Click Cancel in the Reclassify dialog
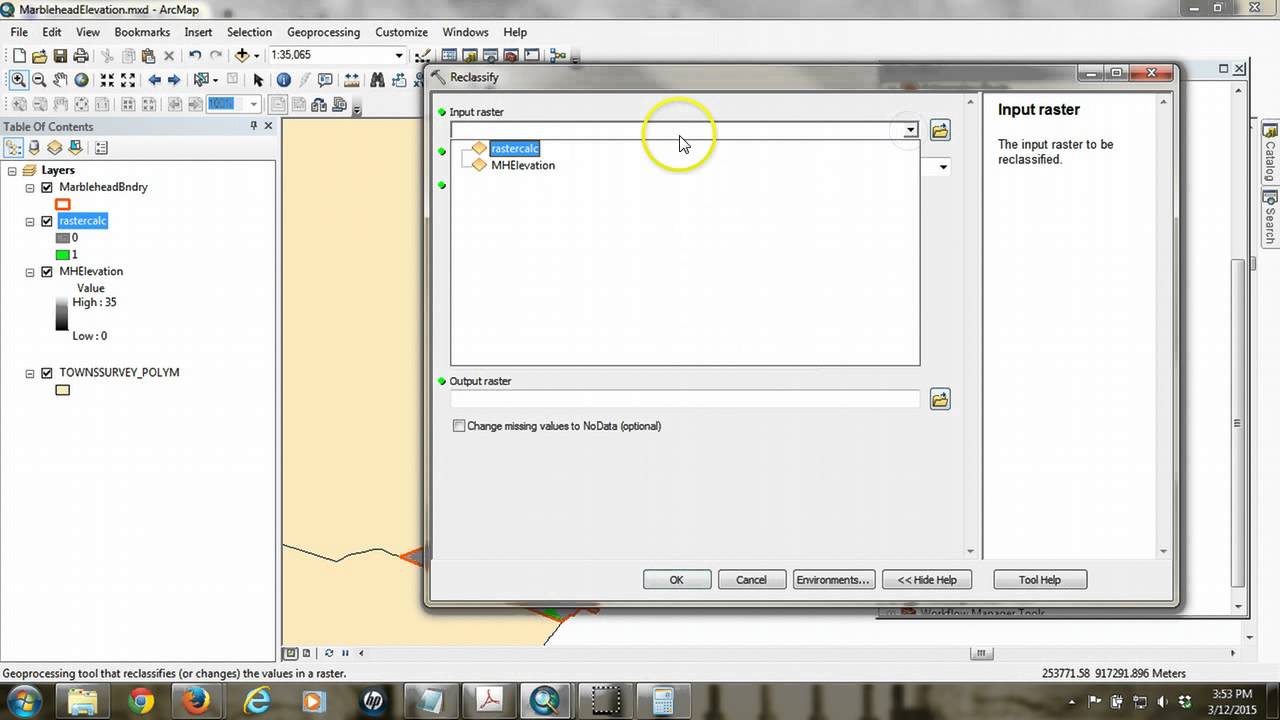Image resolution: width=1280 pixels, height=720 pixels. [x=751, y=580]
